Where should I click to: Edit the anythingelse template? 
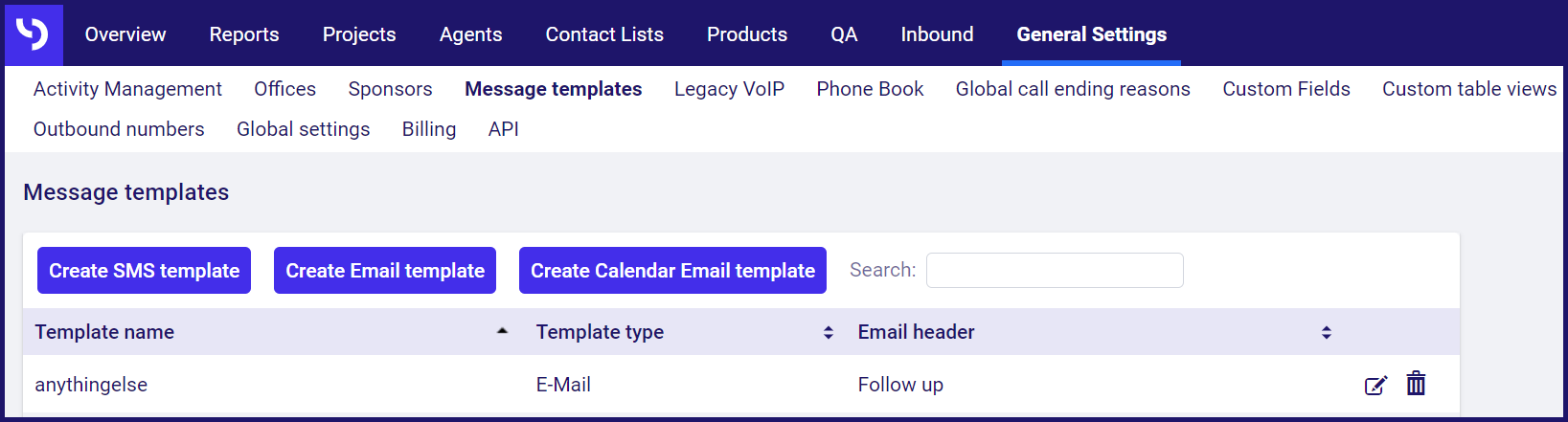pos(1375,385)
